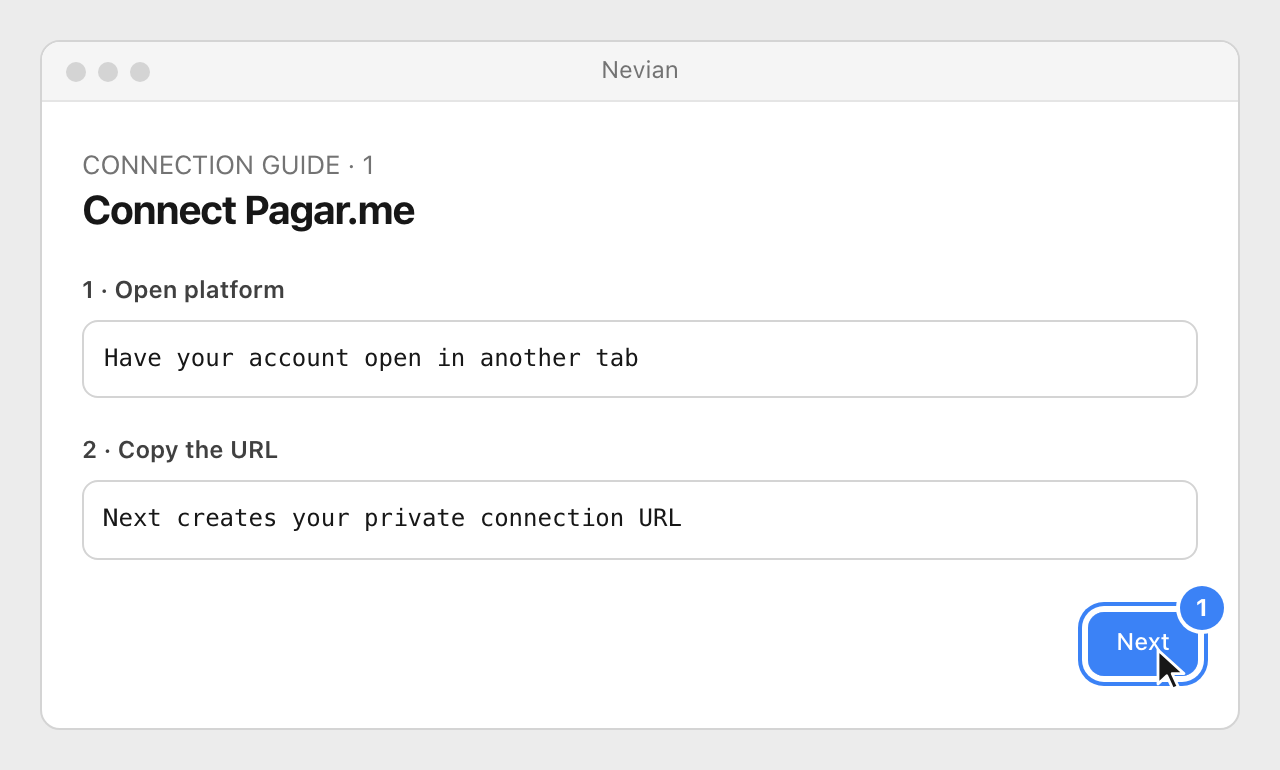1280x770 pixels.
Task: Minimize the Nevian window with the middle title-bar dot
Action: pyautogui.click(x=108, y=72)
